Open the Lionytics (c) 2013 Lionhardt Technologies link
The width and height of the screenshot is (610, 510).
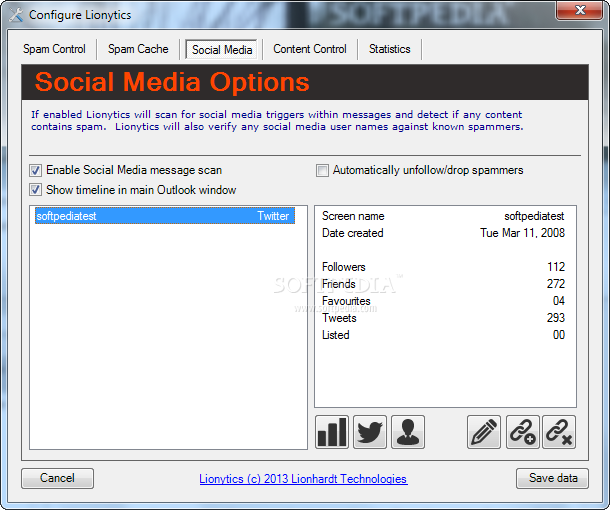[x=303, y=479]
